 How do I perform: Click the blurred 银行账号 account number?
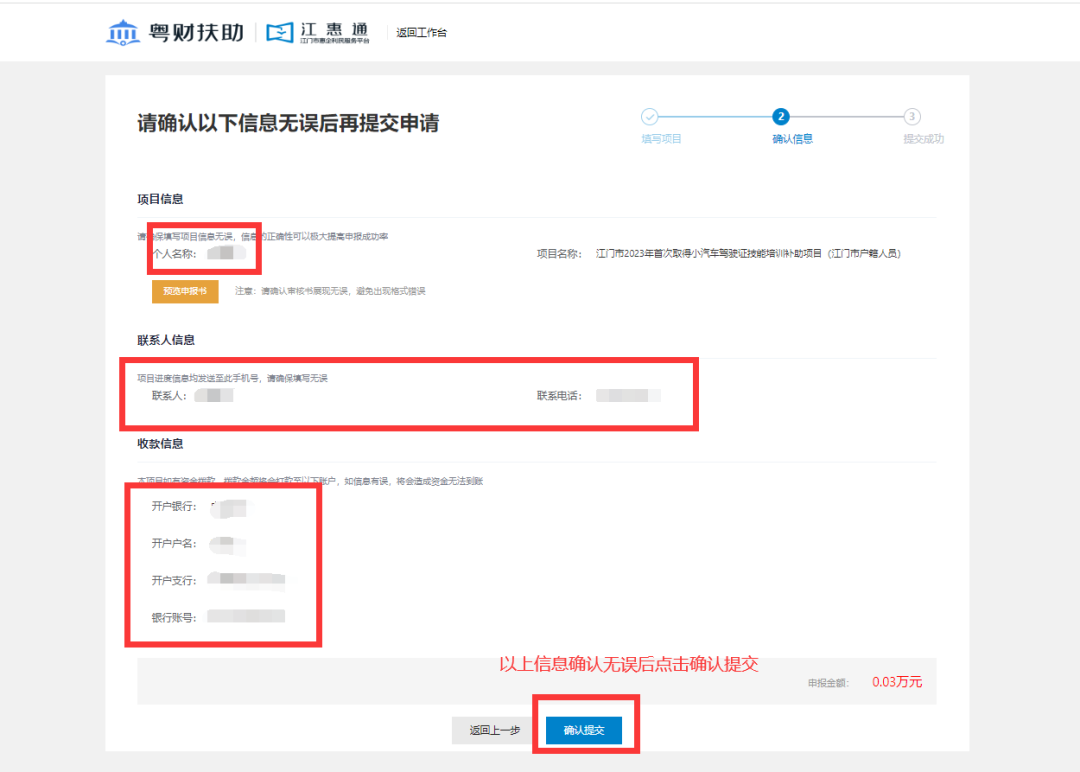click(x=246, y=617)
